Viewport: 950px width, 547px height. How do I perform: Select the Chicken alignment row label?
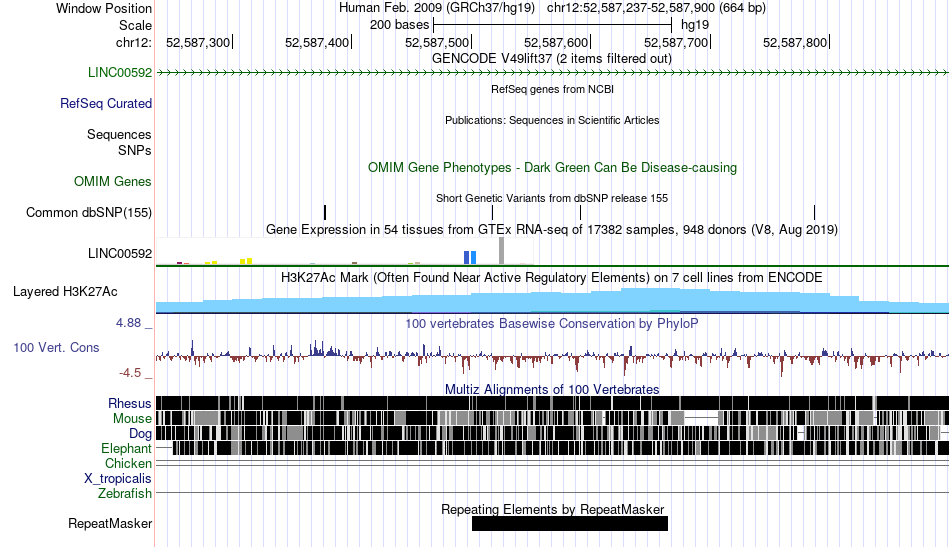point(128,463)
